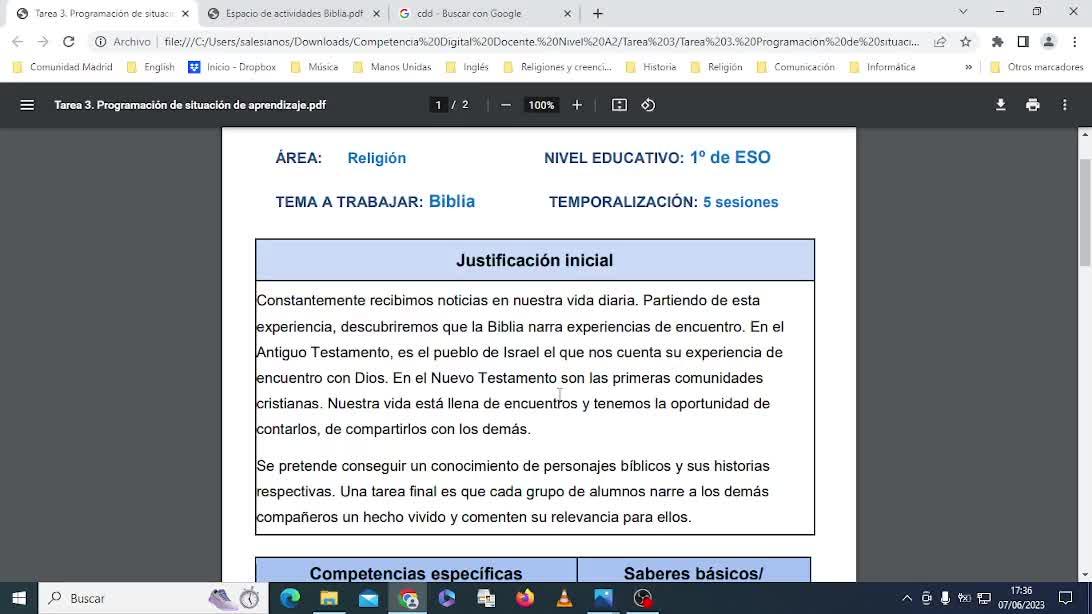
Task: Click the PDF vertical scrollbar thumb
Action: tap(1085, 212)
